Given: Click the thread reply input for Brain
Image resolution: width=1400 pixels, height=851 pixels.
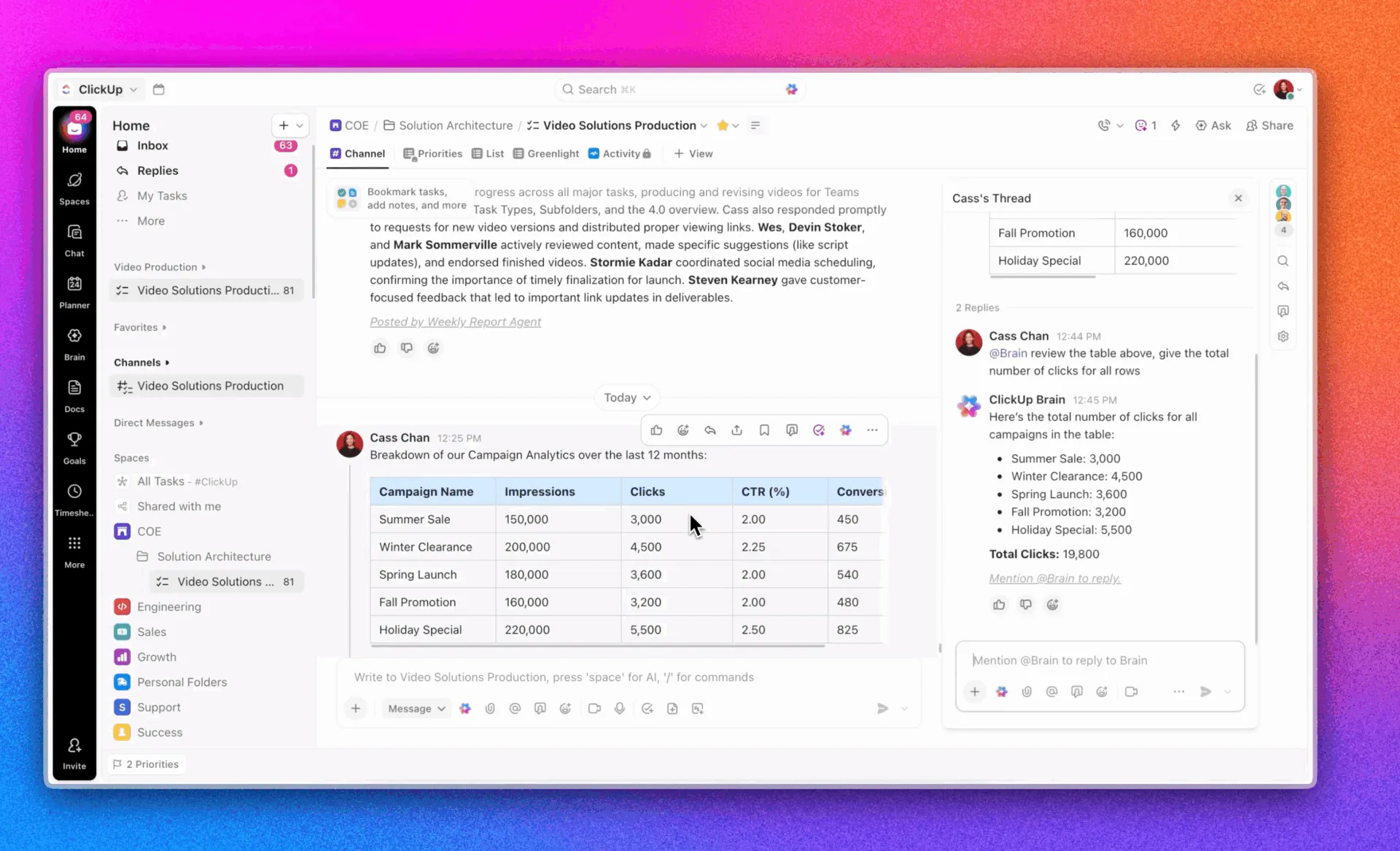Looking at the screenshot, I should [1100, 660].
